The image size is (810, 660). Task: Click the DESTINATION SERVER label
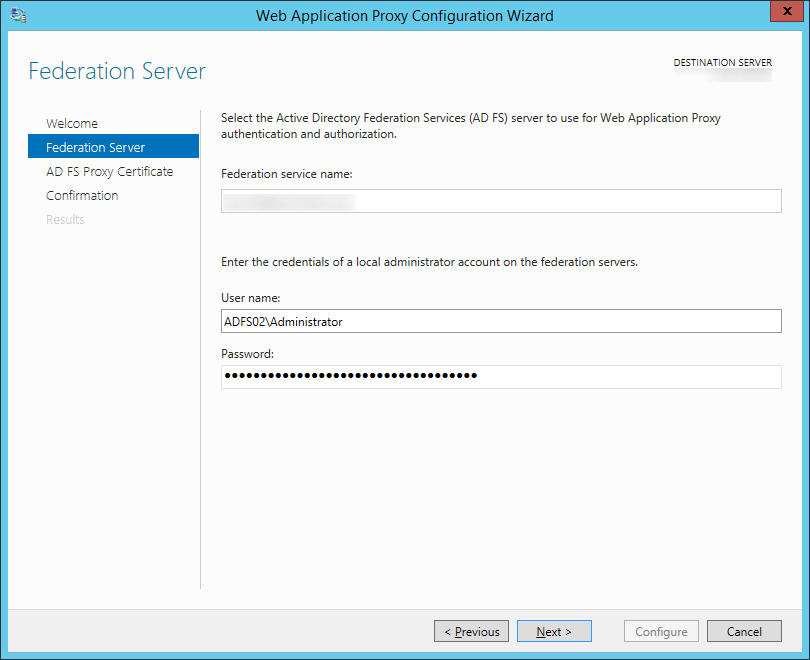(722, 62)
